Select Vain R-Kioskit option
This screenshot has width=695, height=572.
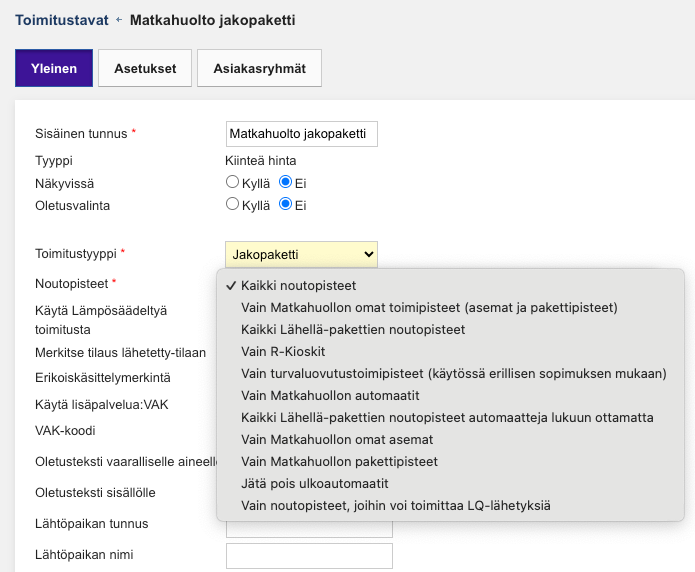coord(450,352)
